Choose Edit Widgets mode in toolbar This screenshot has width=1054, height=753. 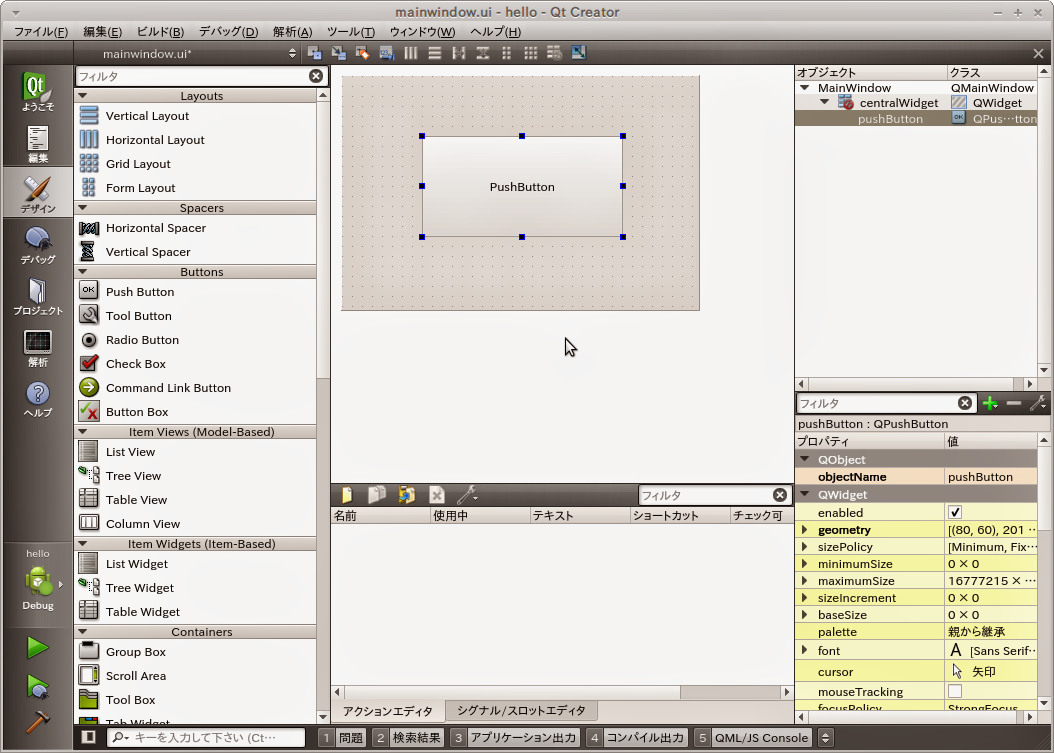pos(315,53)
